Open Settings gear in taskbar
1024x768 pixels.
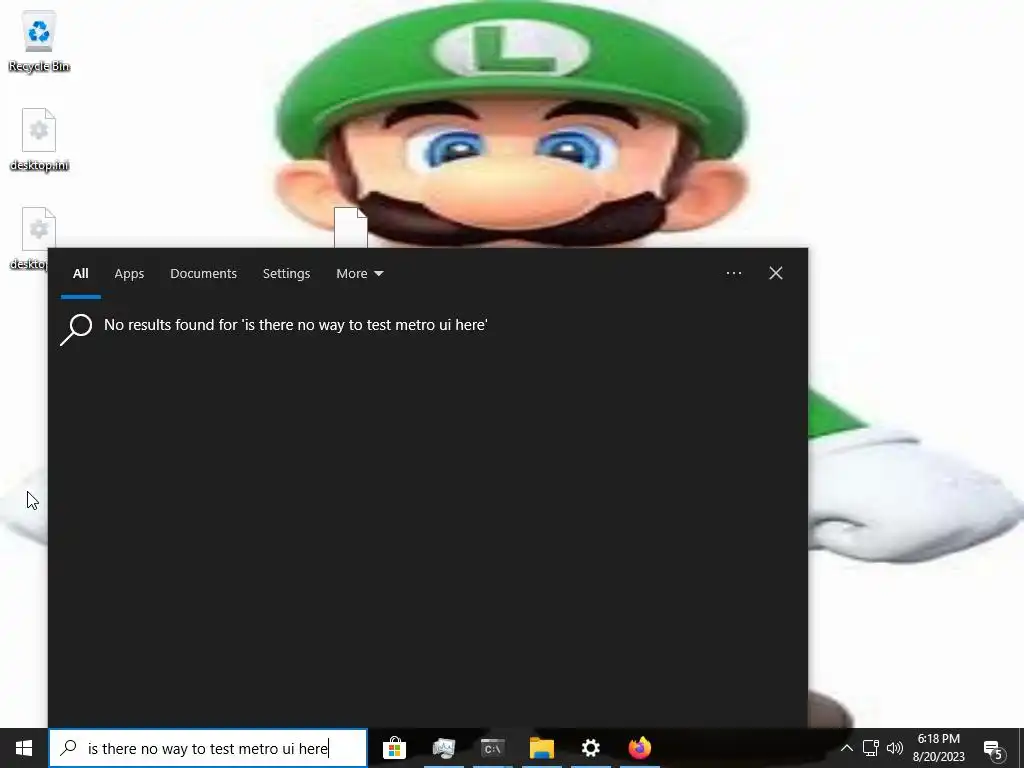pyautogui.click(x=590, y=748)
